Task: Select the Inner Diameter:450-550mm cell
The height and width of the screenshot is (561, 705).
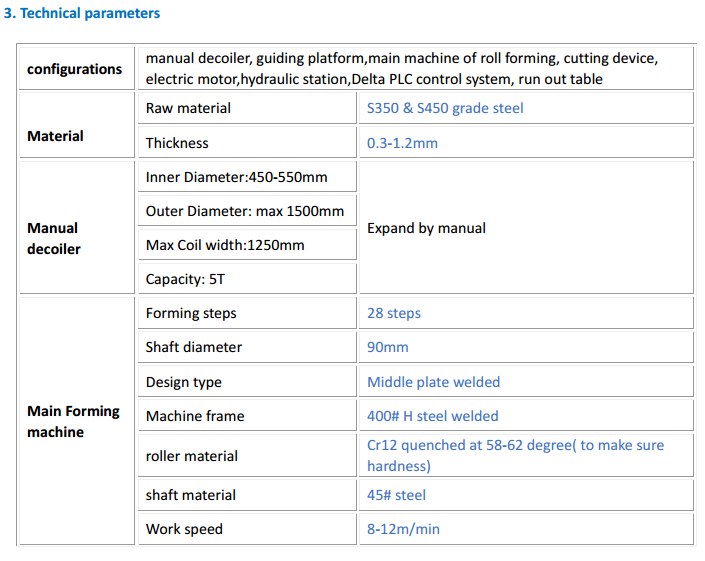Action: [247, 177]
